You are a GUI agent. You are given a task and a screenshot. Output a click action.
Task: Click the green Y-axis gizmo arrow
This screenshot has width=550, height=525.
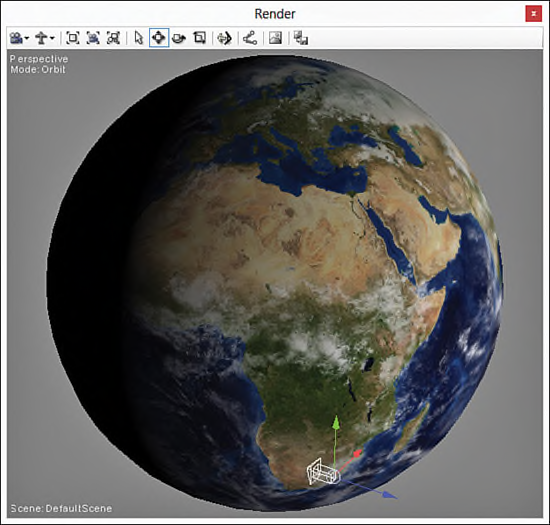pos(336,423)
